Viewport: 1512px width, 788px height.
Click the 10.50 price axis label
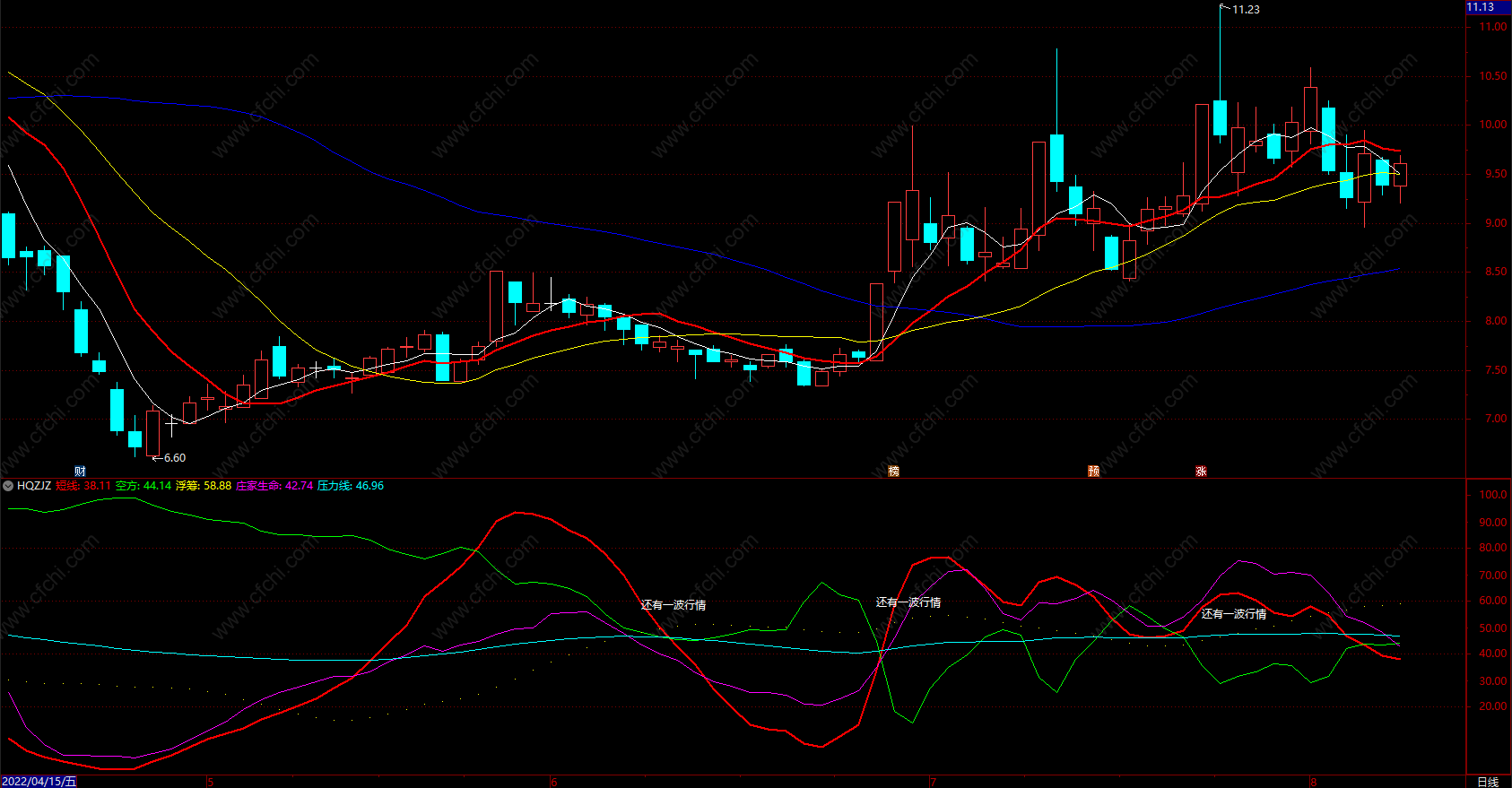pos(1493,76)
